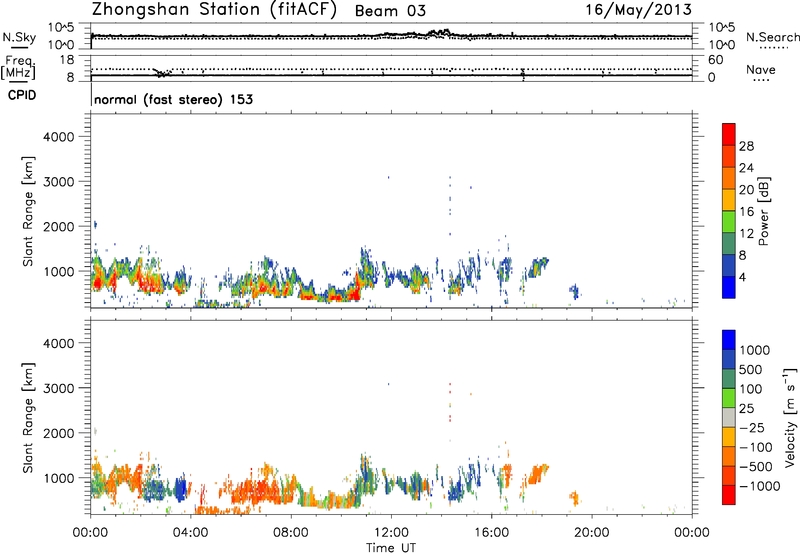Click the 'Zhongshan Station (fitACF)' title

click(x=214, y=10)
